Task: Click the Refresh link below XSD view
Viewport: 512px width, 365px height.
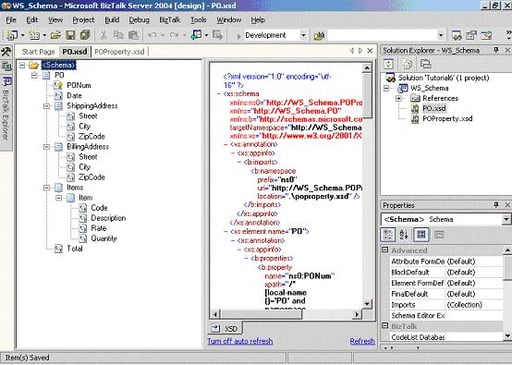Action: [362, 341]
